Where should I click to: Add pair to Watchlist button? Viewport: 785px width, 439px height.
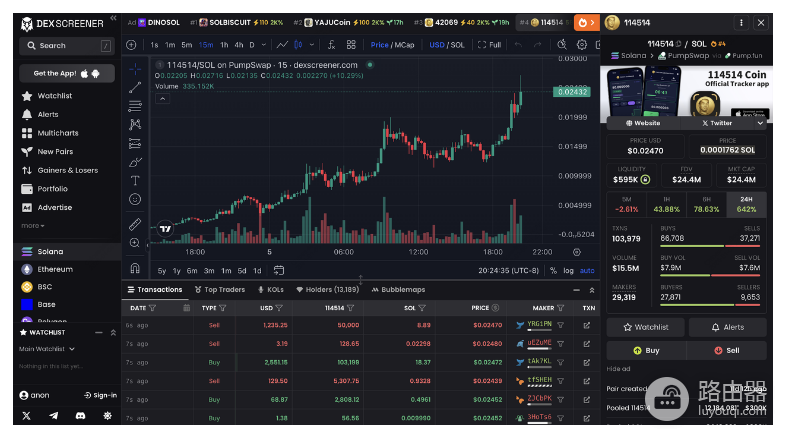coord(645,327)
